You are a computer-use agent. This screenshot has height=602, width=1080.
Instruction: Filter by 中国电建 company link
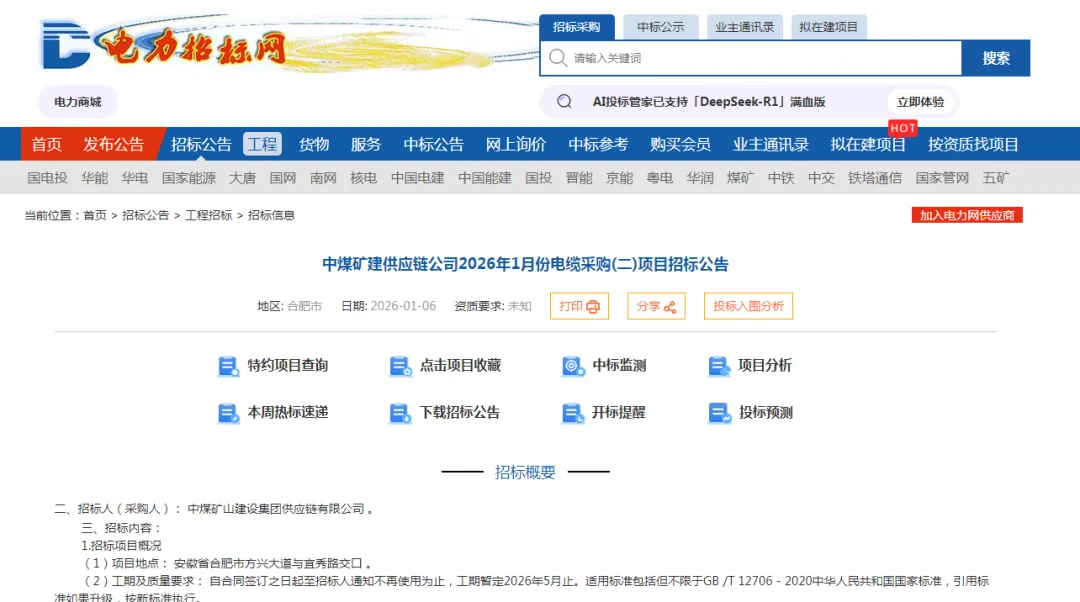click(417, 178)
